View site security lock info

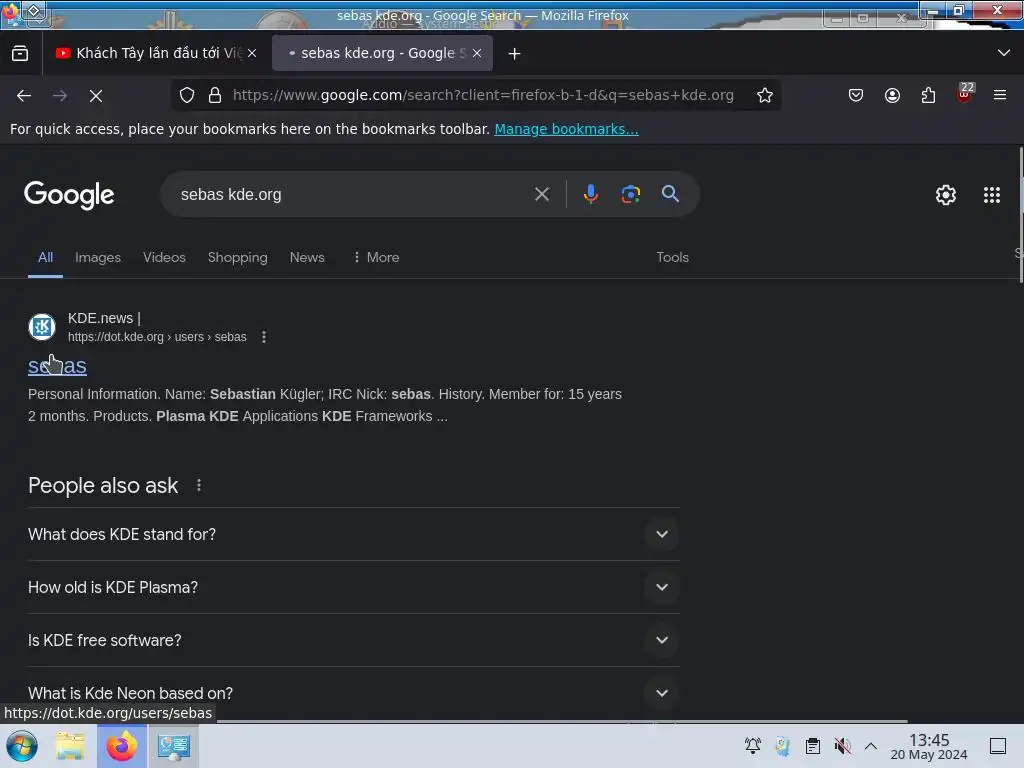coord(215,95)
